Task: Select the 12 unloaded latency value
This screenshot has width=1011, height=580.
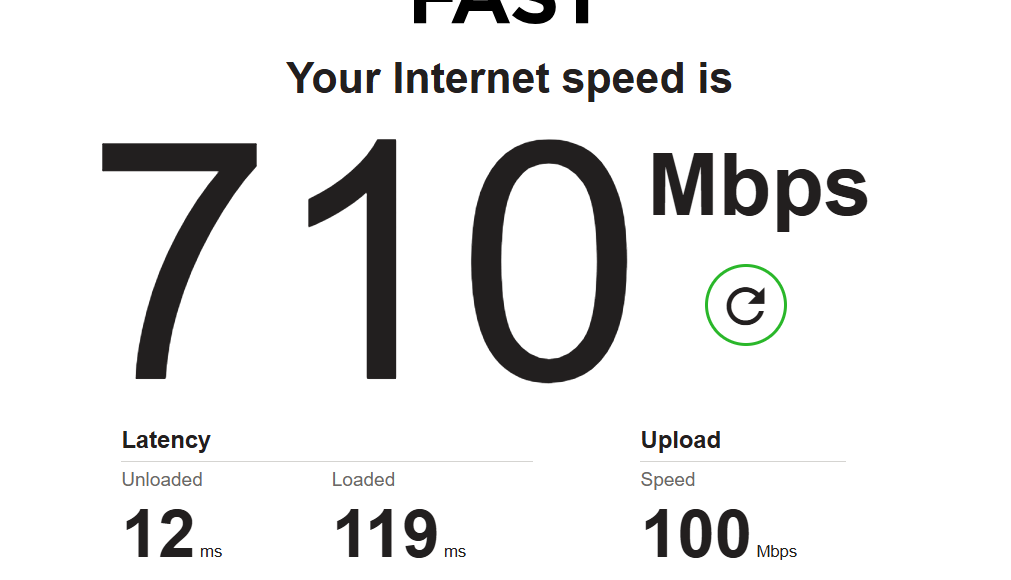Action: coord(159,534)
